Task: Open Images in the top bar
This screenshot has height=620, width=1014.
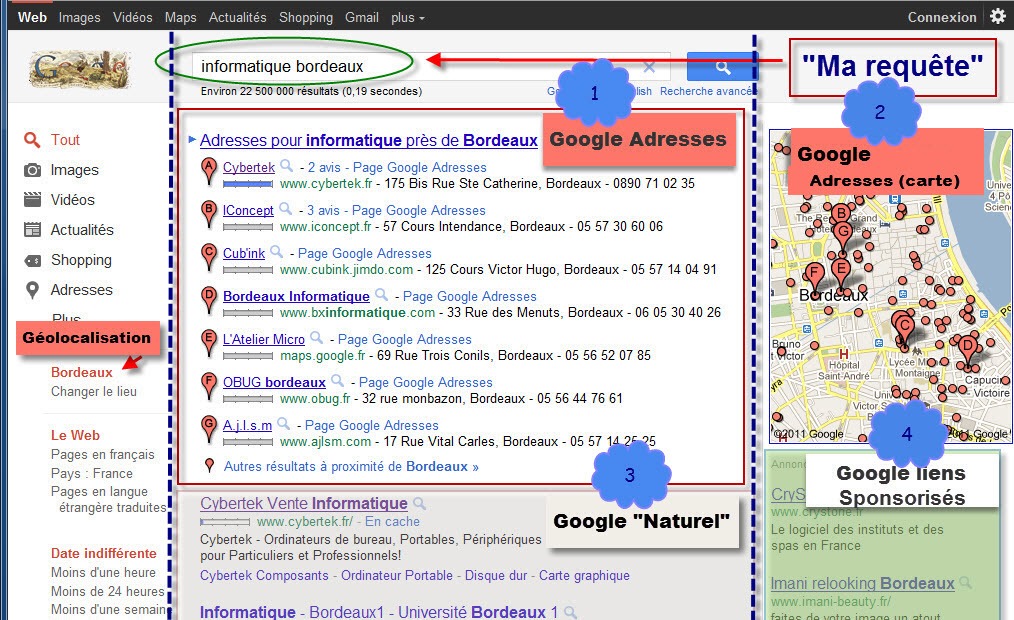Action: [80, 17]
